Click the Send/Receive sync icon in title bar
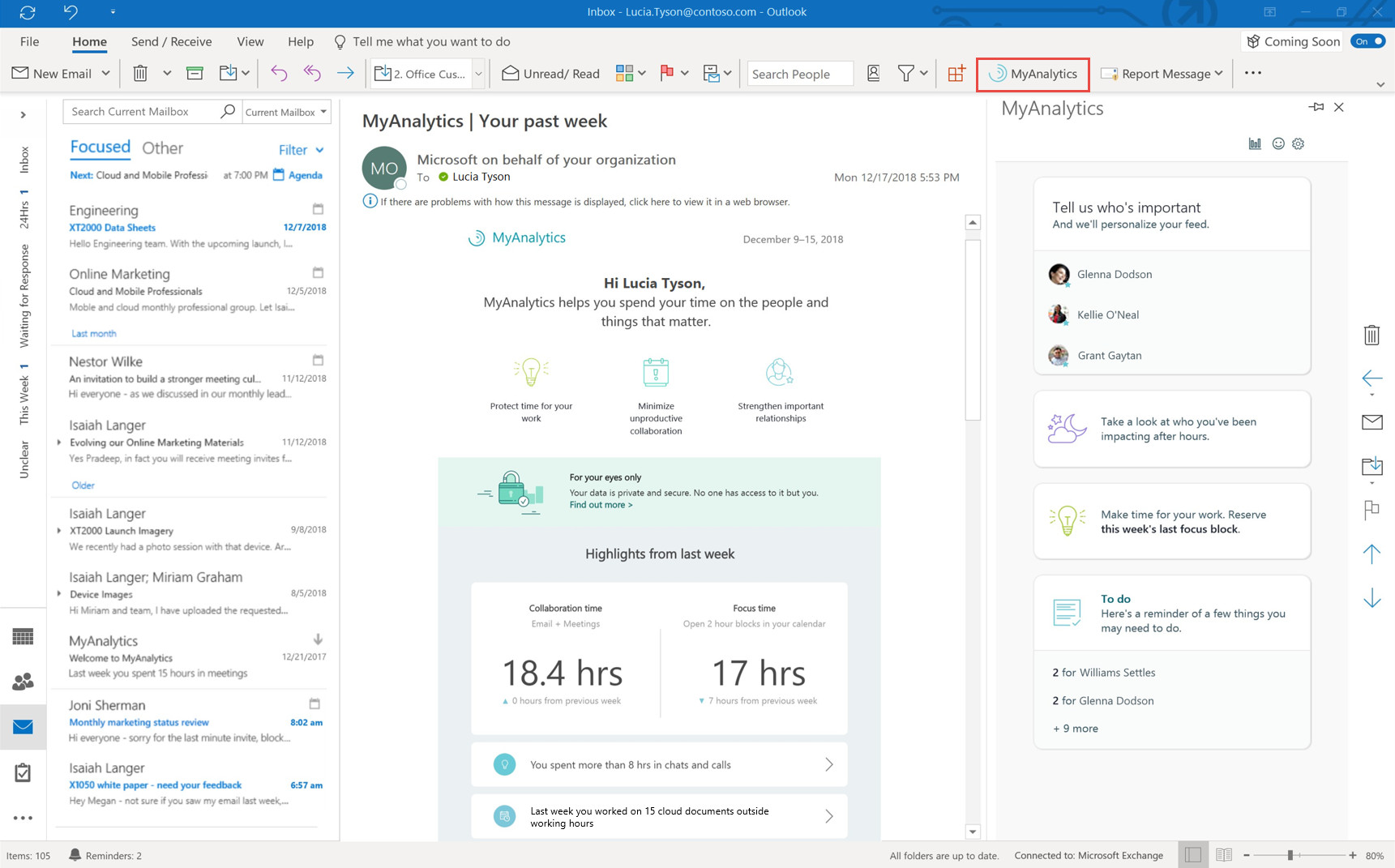This screenshot has width=1395, height=868. pyautogui.click(x=28, y=12)
